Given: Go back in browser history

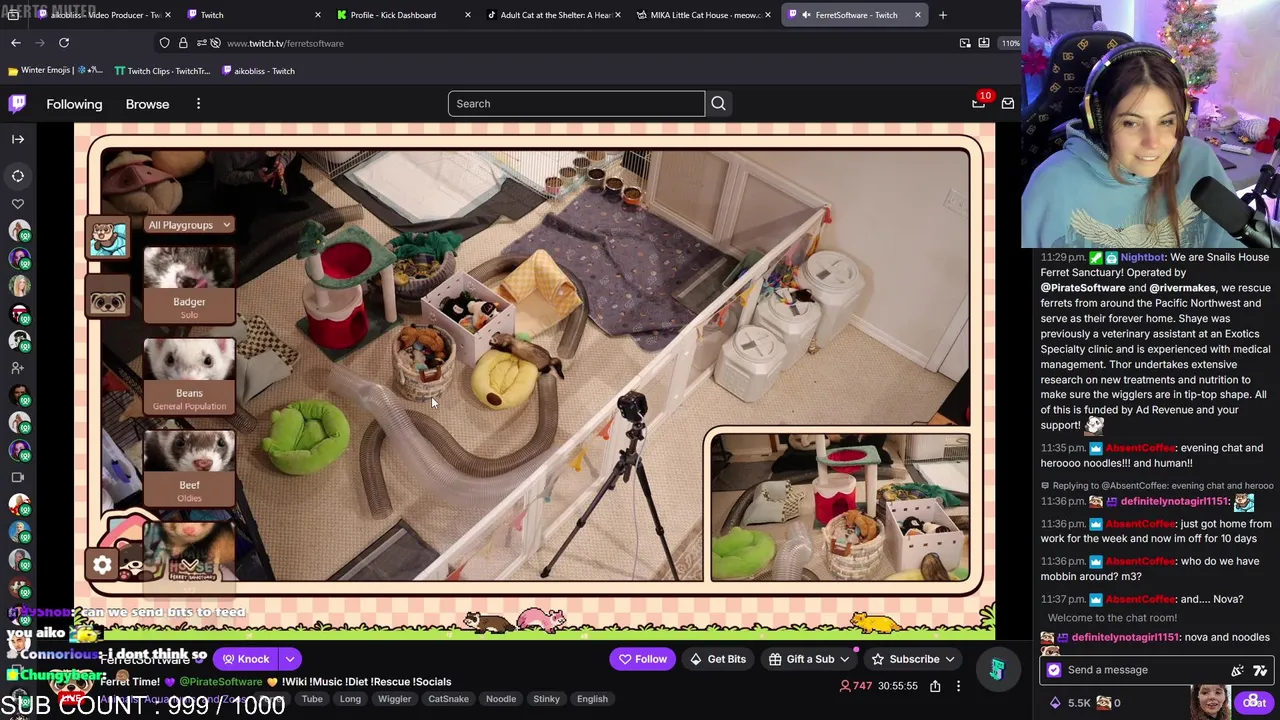Looking at the screenshot, I should 16,43.
